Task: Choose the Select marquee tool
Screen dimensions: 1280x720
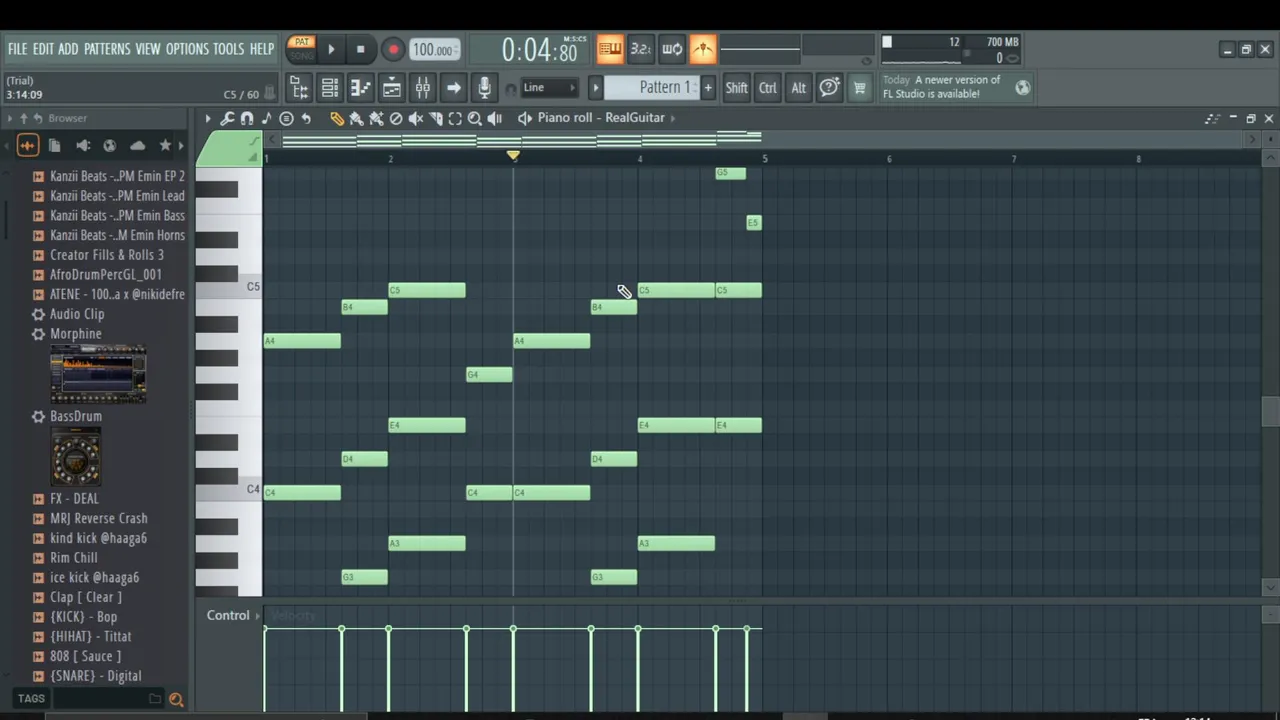Action: click(455, 118)
